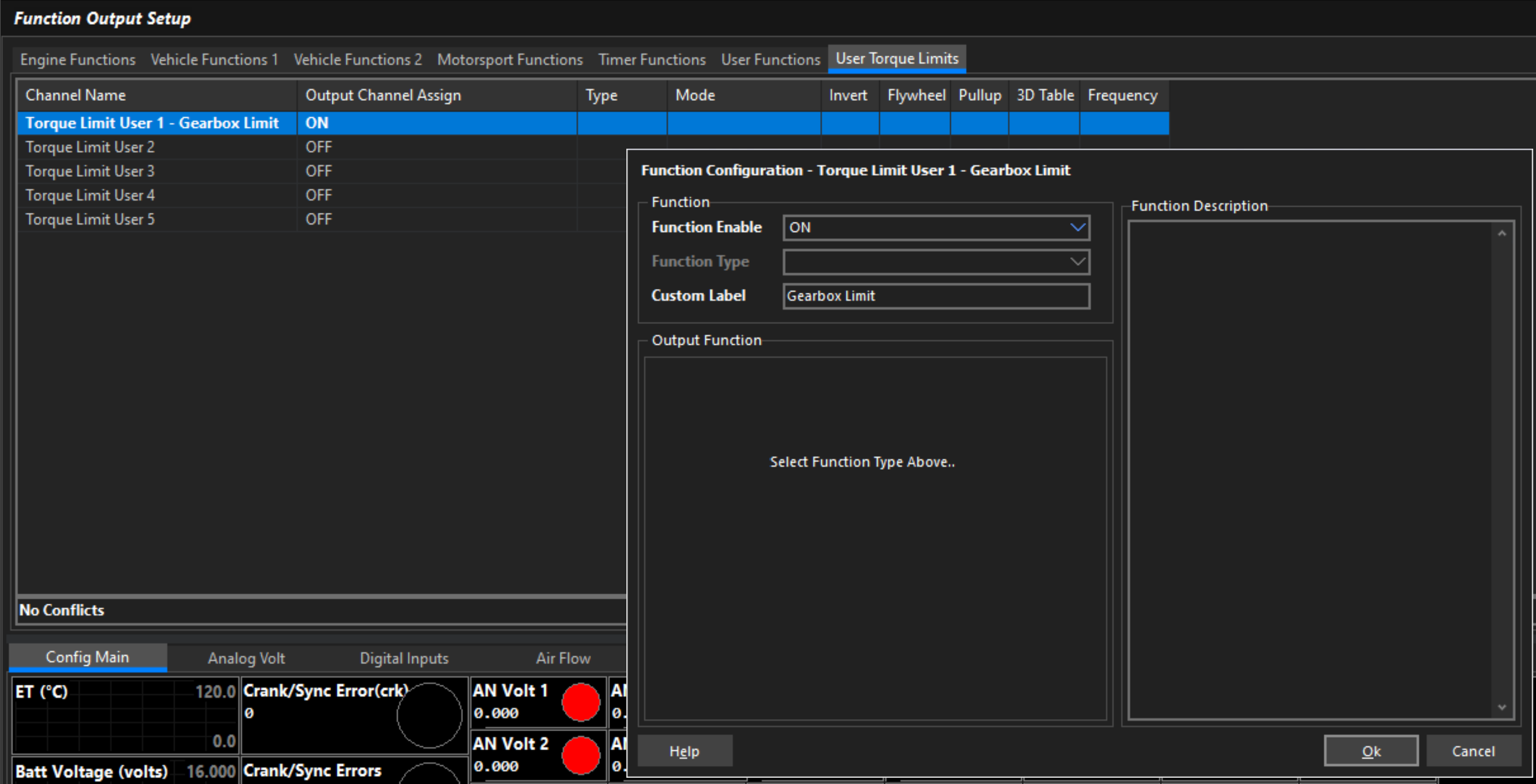Open the Timer Functions tab
Viewport: 1536px width, 784px height.
(x=652, y=60)
